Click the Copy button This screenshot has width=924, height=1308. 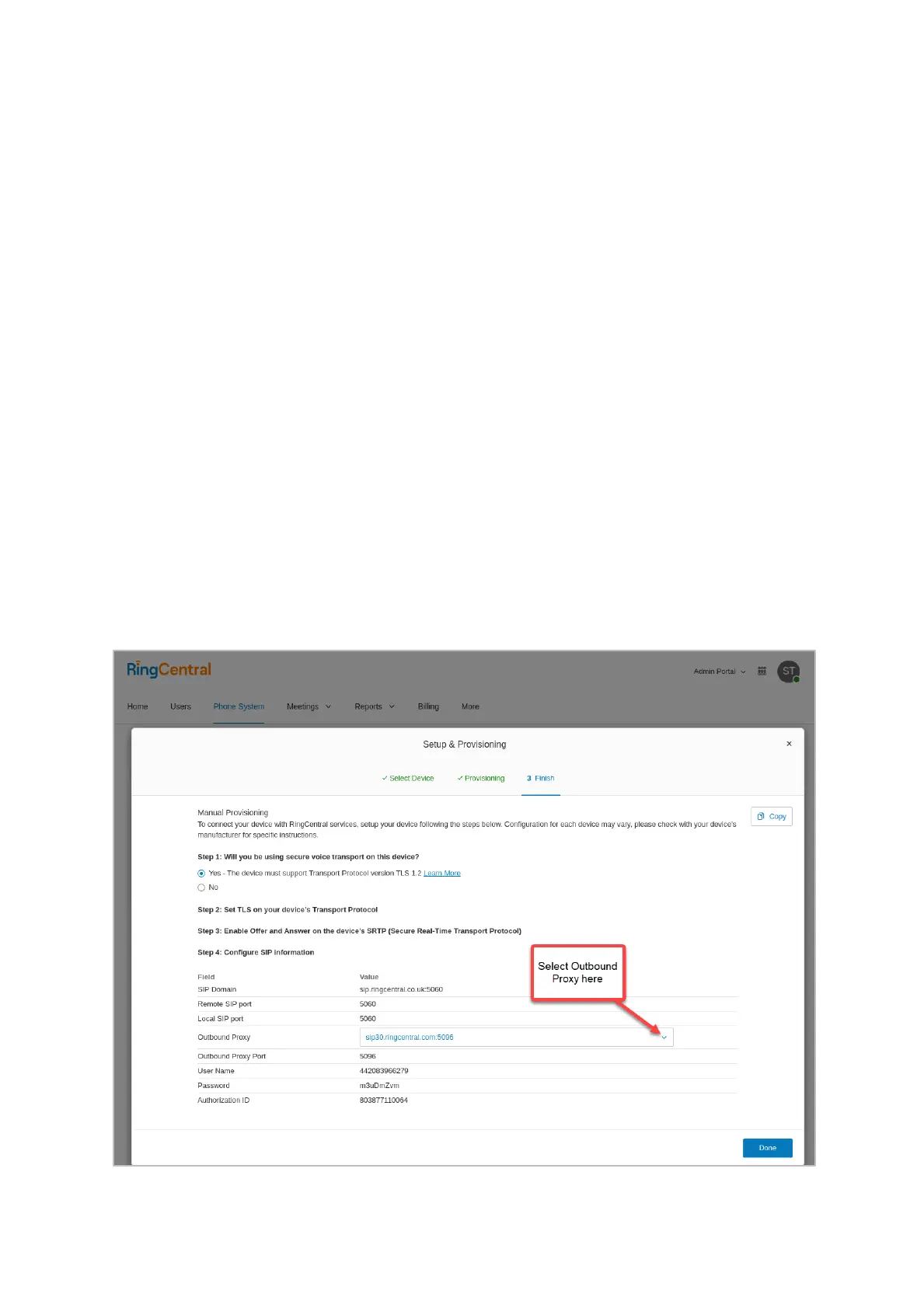click(772, 816)
